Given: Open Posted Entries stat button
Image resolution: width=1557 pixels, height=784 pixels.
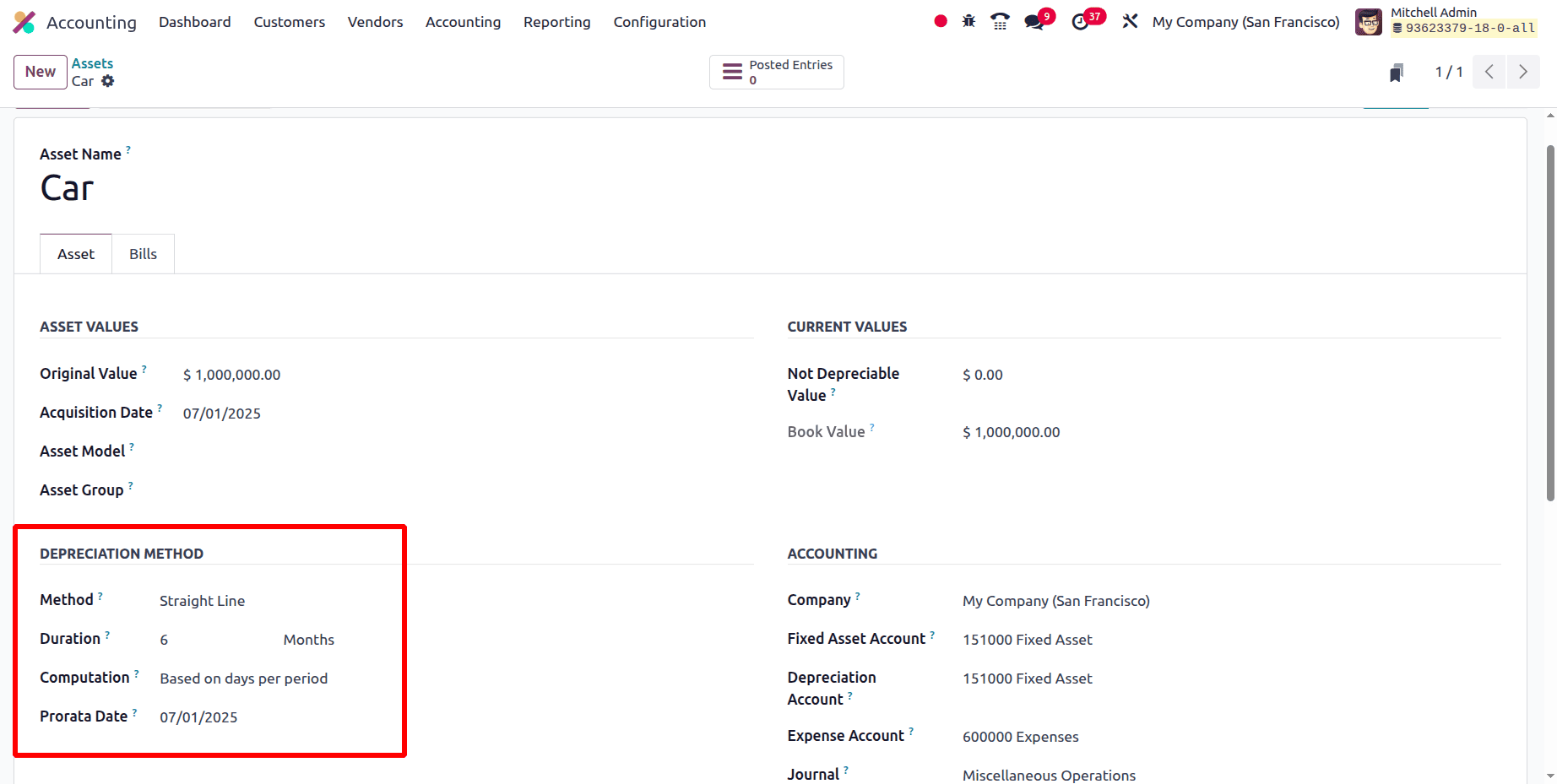Looking at the screenshot, I should coord(776,72).
